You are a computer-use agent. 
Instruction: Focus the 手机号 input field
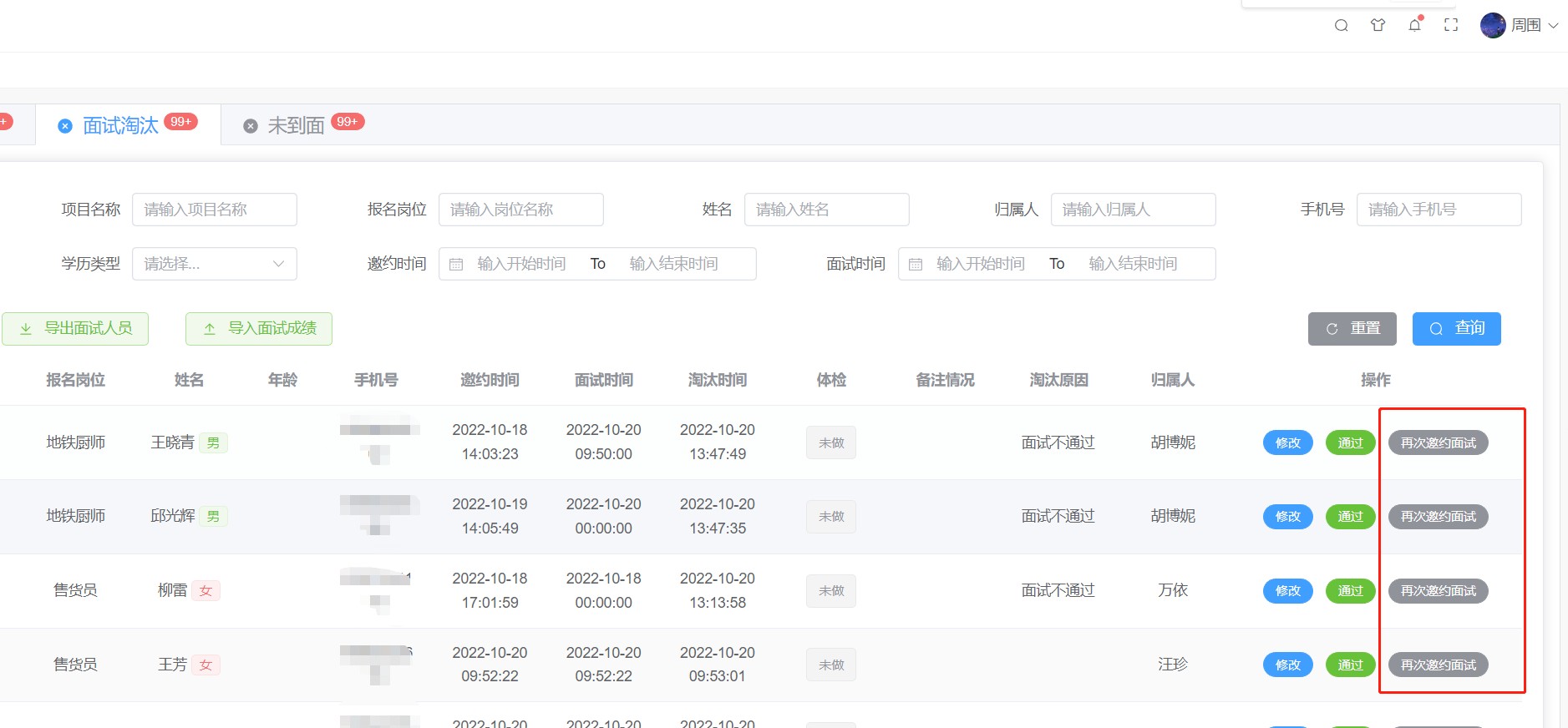(1439, 210)
